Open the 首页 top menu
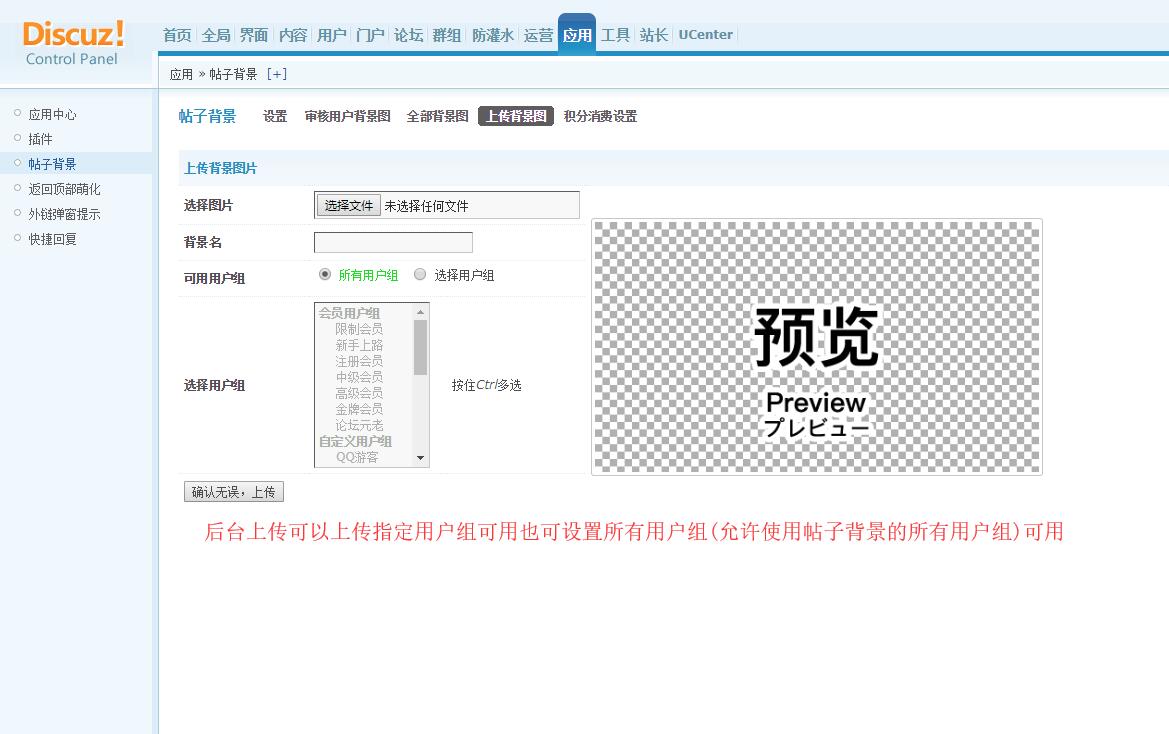1169x734 pixels. 177,35
